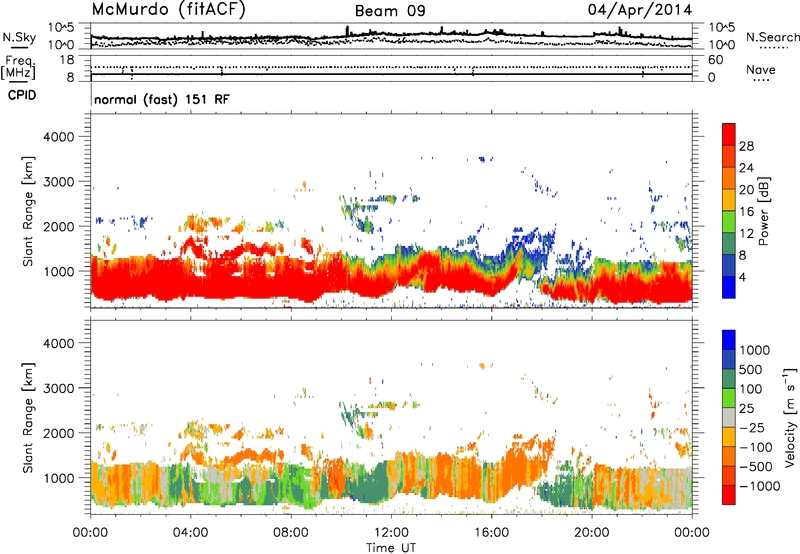This screenshot has width=800, height=554.
Task: Click the '18' frequency axis value
Action: 66,60
